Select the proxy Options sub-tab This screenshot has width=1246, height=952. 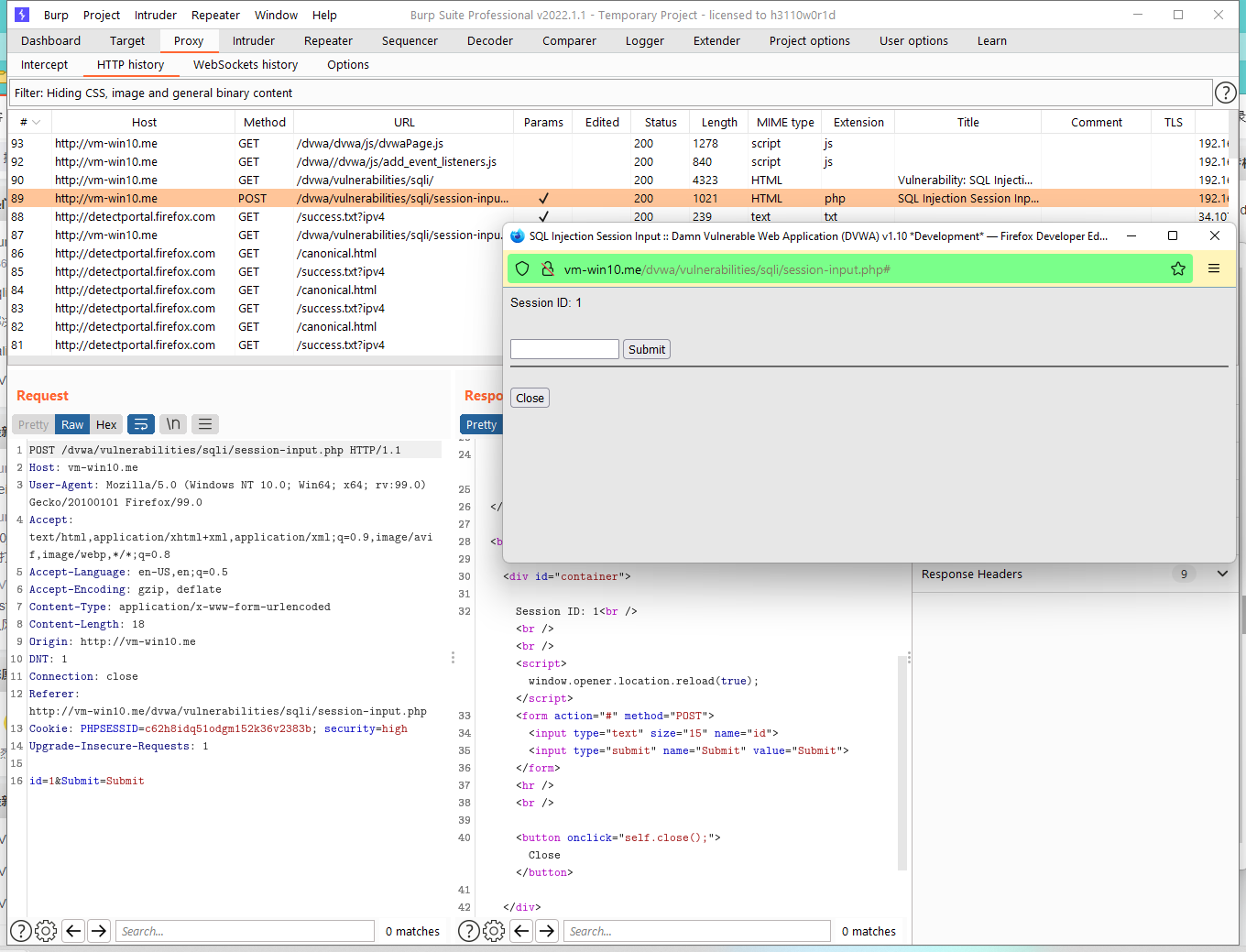point(348,64)
